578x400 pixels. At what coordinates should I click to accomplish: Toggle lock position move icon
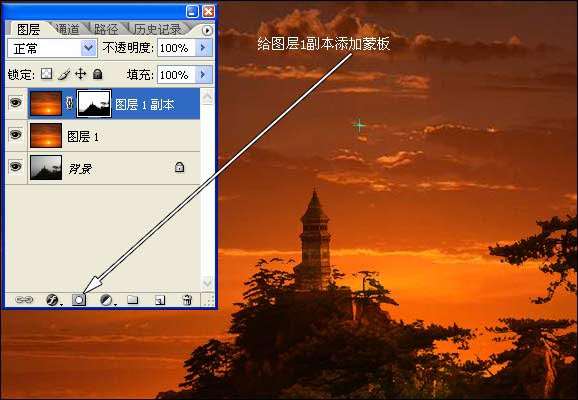80,74
